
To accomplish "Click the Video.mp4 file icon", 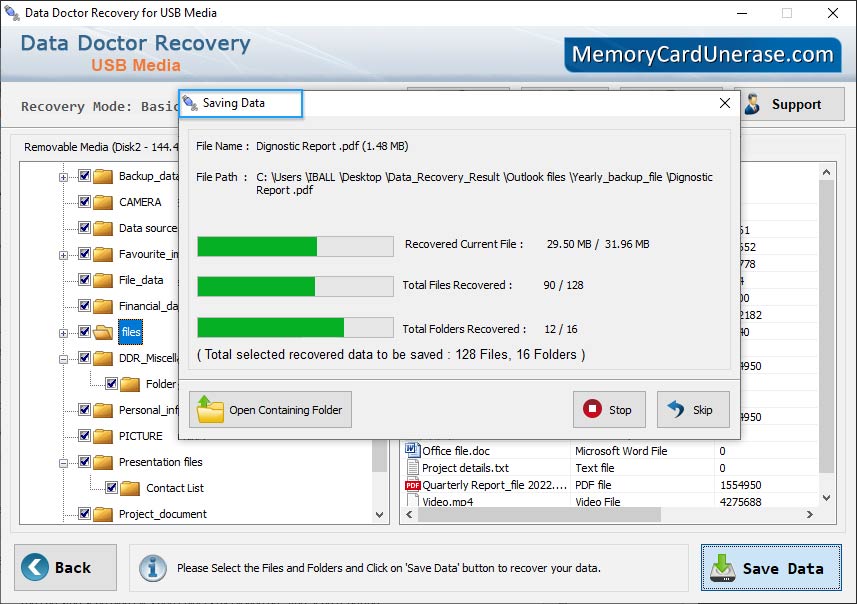I will pos(413,501).
